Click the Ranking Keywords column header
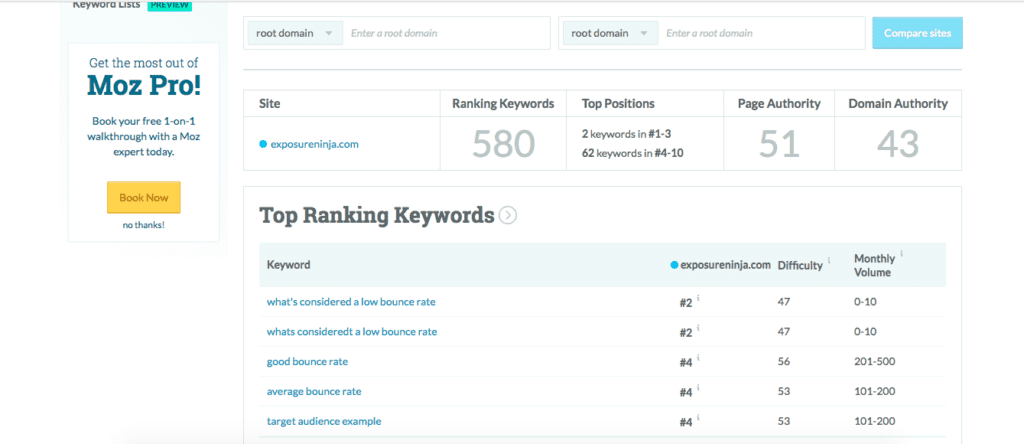The height and width of the screenshot is (444, 1024). tap(503, 103)
